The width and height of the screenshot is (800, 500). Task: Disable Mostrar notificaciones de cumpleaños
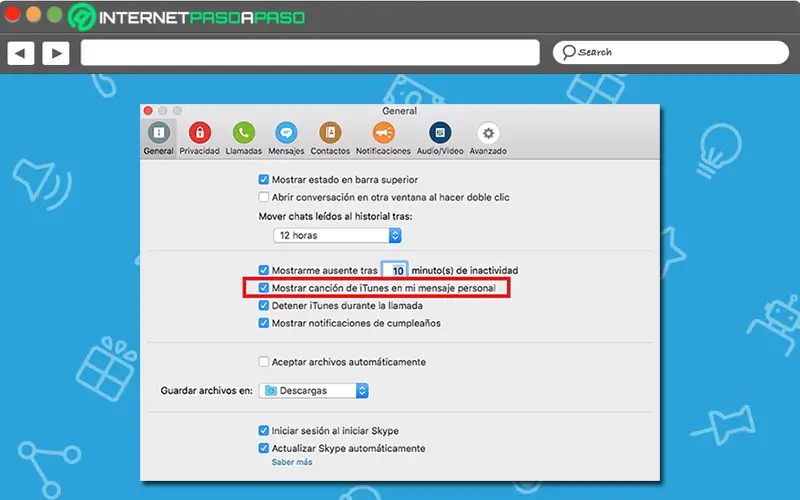(x=263, y=323)
